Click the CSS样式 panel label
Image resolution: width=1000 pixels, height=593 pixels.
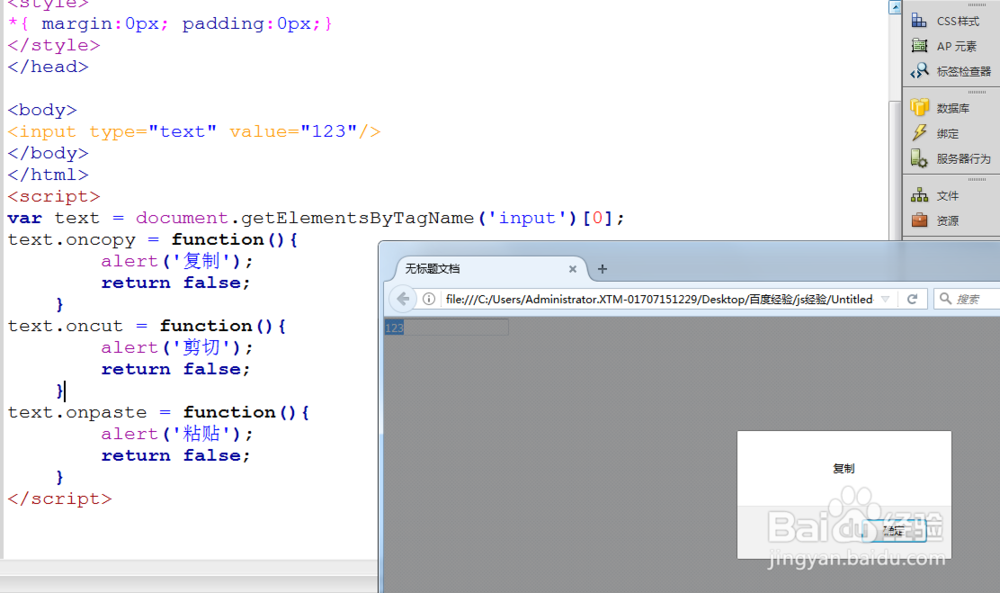(x=958, y=21)
